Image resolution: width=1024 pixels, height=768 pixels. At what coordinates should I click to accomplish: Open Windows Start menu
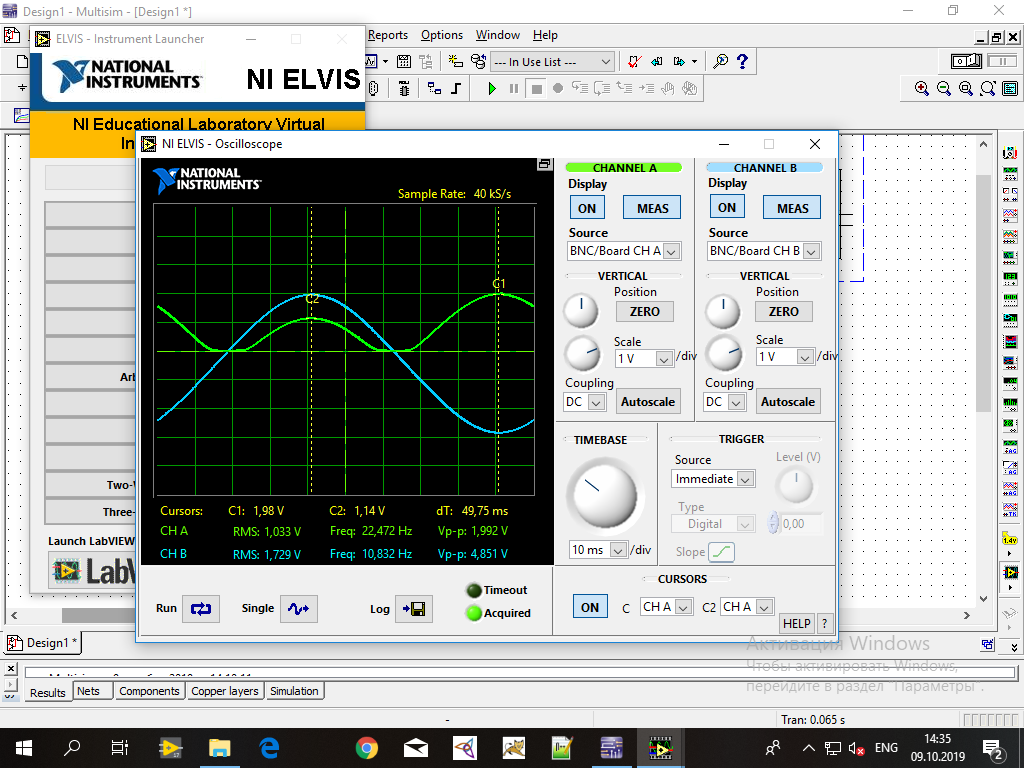pos(24,748)
